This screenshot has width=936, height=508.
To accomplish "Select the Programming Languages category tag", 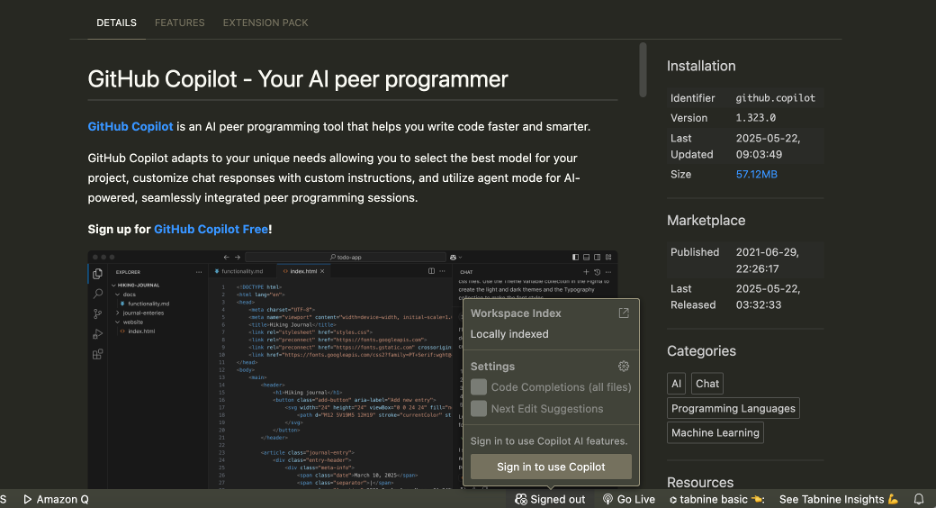I will (733, 408).
